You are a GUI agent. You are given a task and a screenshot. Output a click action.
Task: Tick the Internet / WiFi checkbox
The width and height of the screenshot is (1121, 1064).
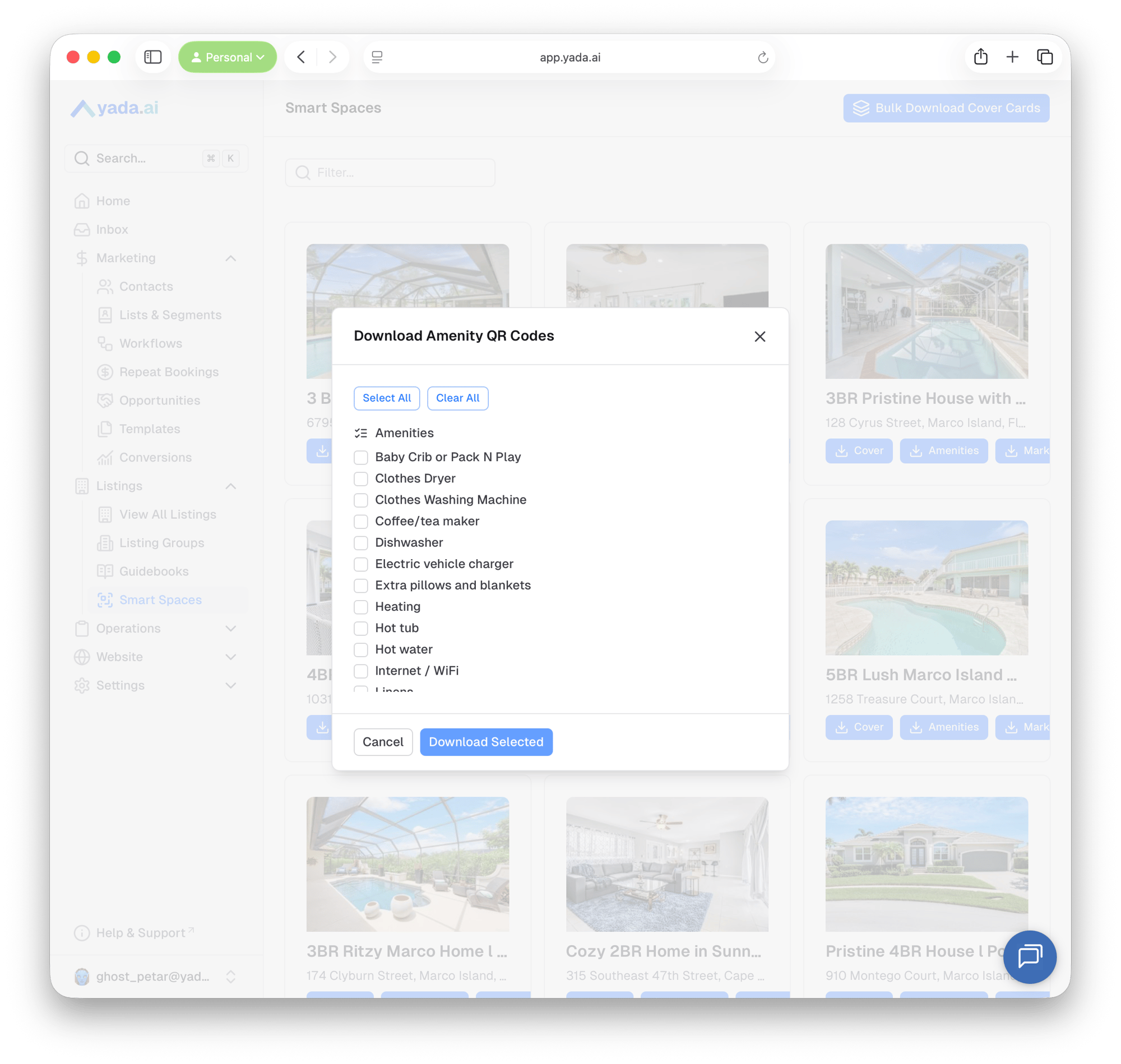[361, 671]
